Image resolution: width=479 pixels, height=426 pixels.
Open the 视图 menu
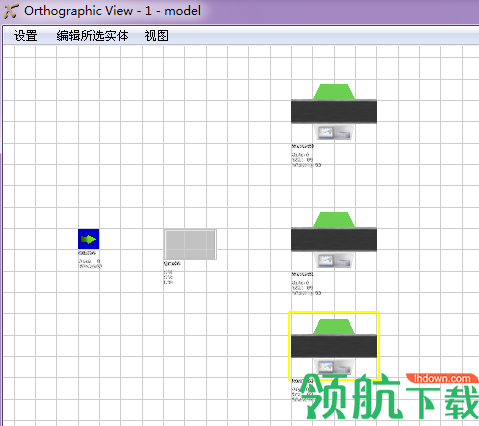tap(156, 36)
